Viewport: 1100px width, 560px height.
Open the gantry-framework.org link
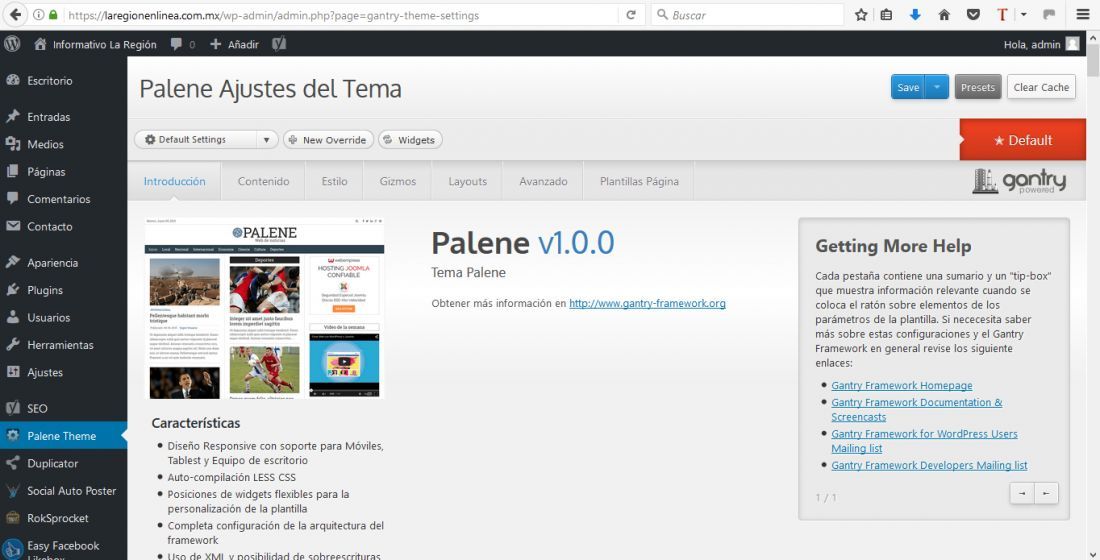[x=647, y=304]
